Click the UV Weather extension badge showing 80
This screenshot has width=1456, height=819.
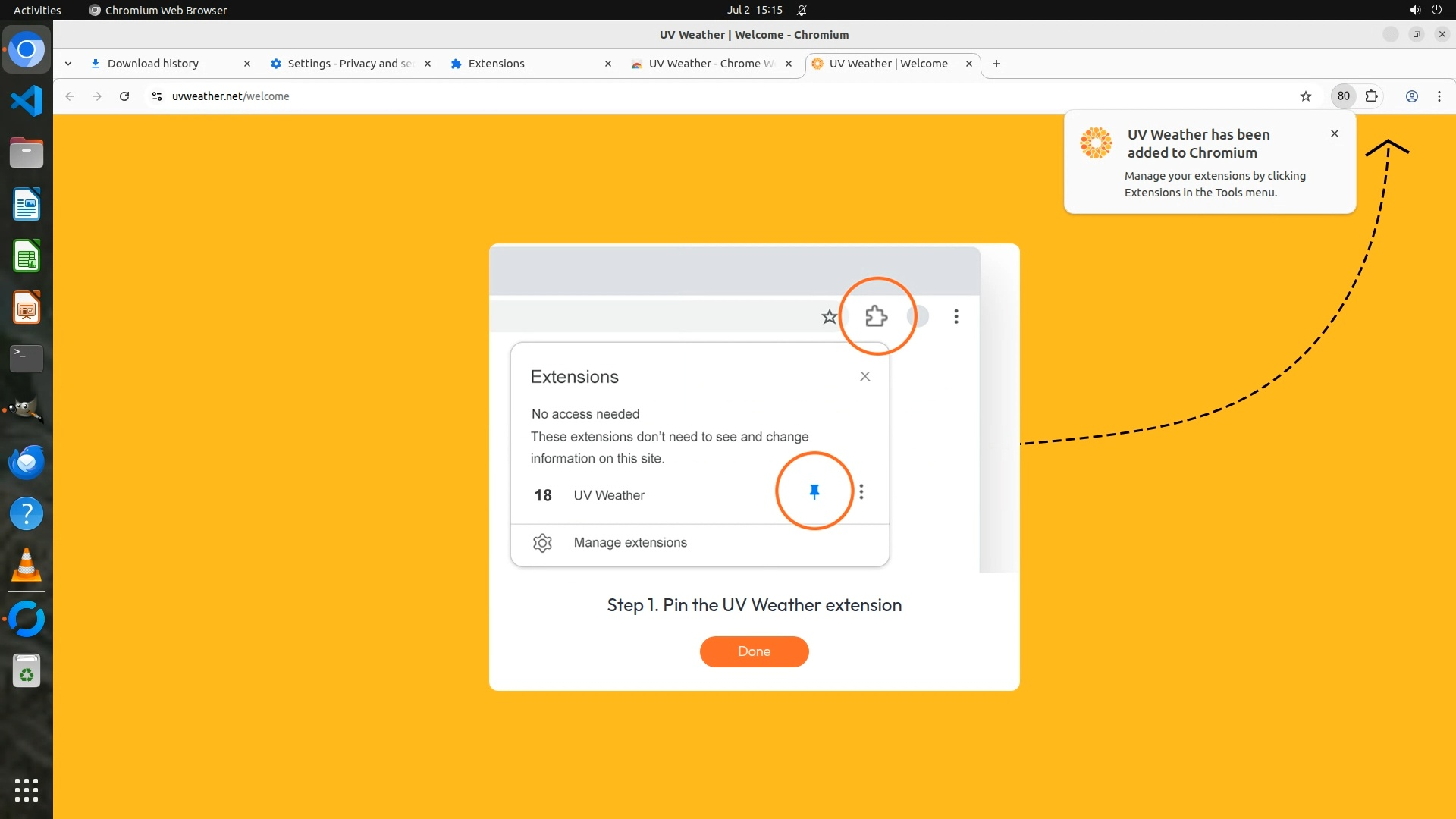point(1343,96)
